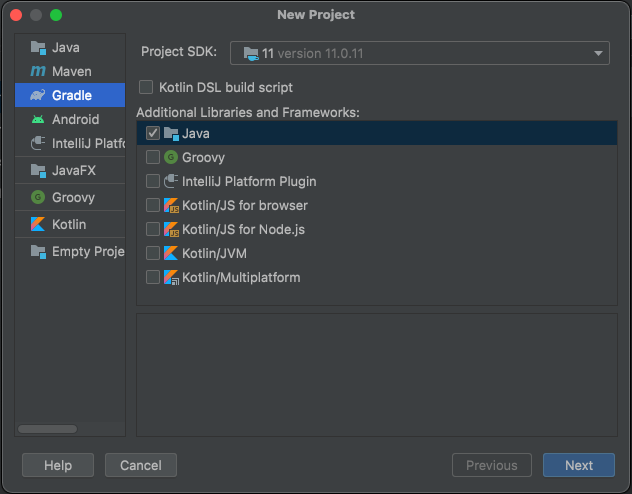Enable Kotlin DSL build script checkbox
This screenshot has width=632, height=494.
[146, 87]
